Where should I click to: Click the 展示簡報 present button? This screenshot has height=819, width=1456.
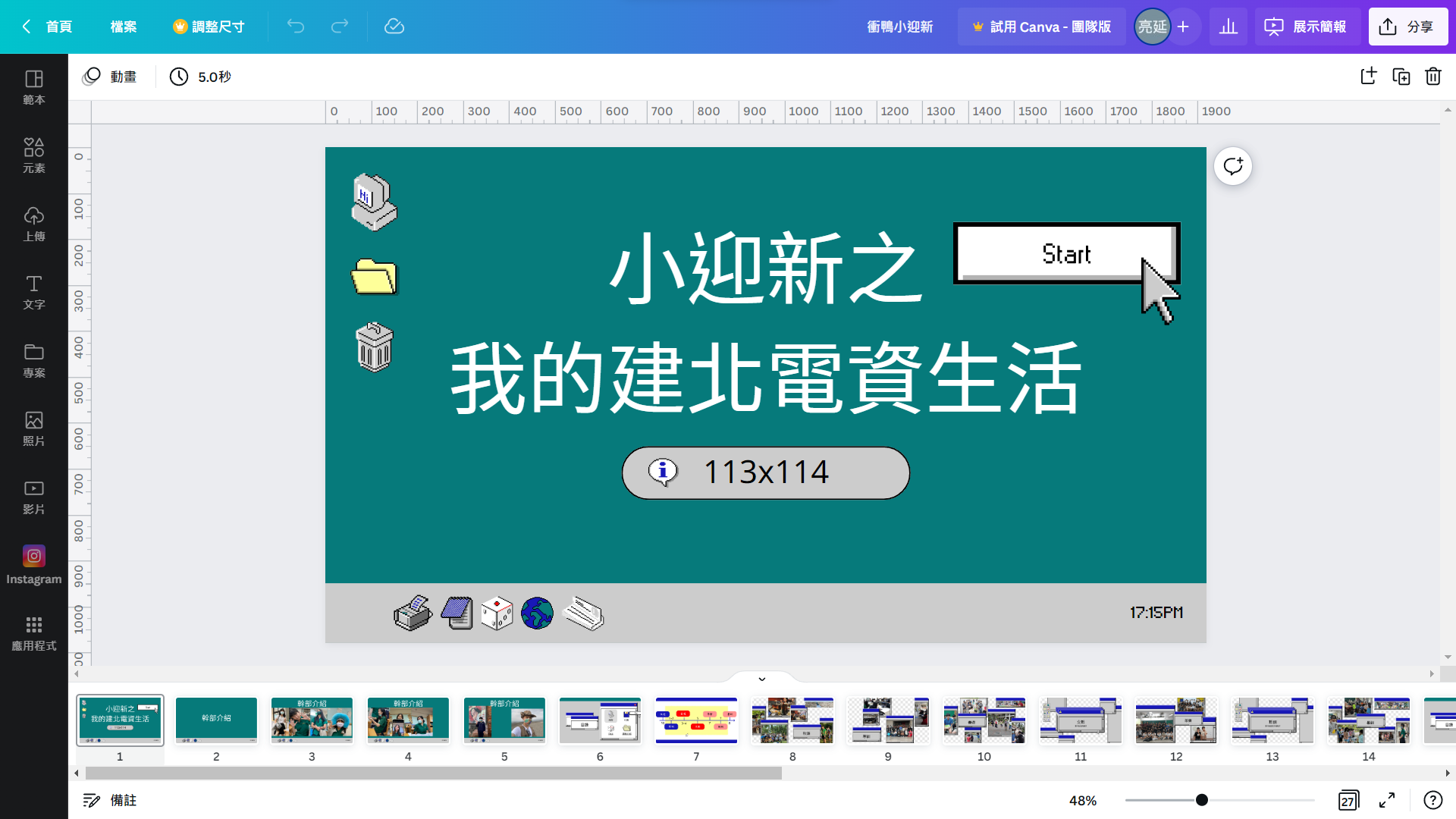(x=1306, y=27)
